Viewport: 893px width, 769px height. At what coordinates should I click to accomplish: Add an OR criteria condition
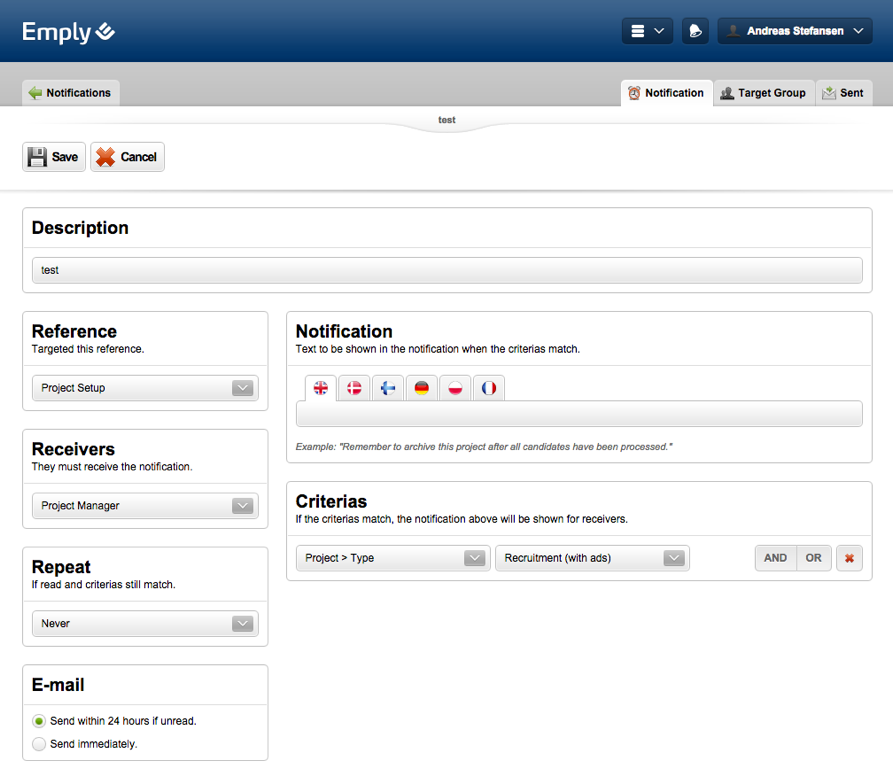point(813,558)
